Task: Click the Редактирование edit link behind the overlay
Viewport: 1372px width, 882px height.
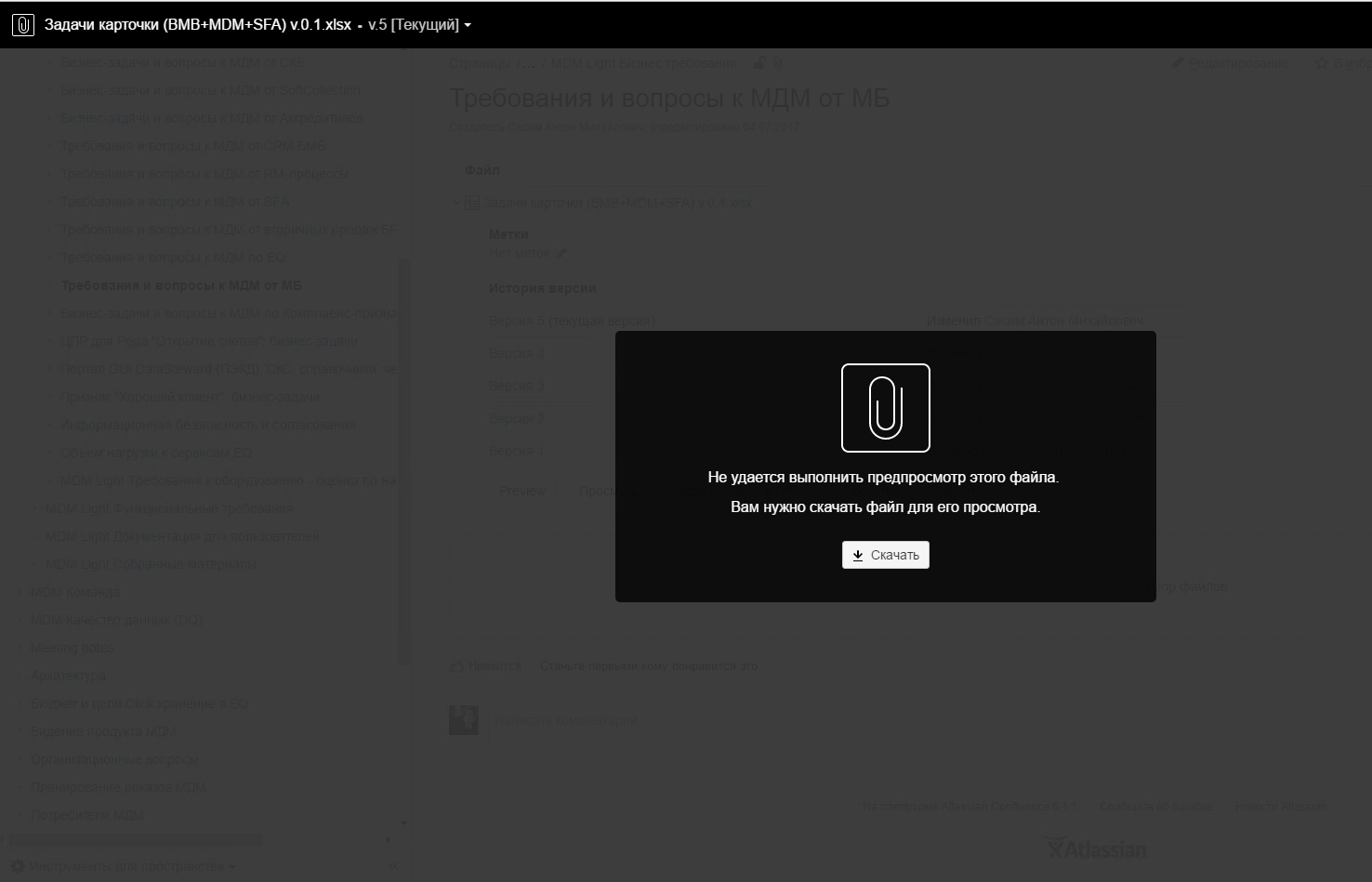Action: 1231,63
